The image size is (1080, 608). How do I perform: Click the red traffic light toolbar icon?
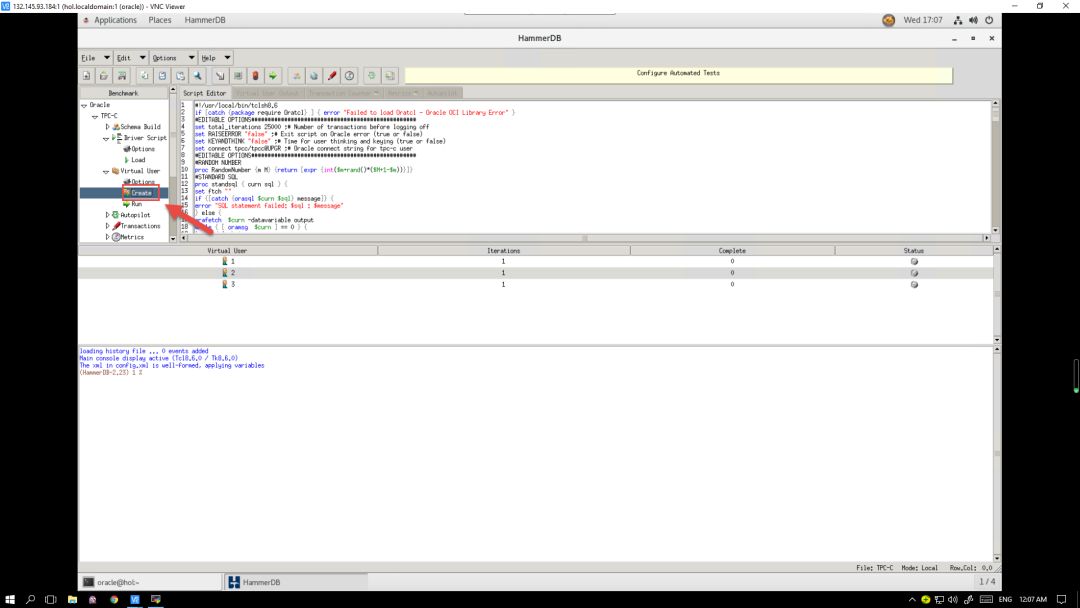[x=255, y=75]
